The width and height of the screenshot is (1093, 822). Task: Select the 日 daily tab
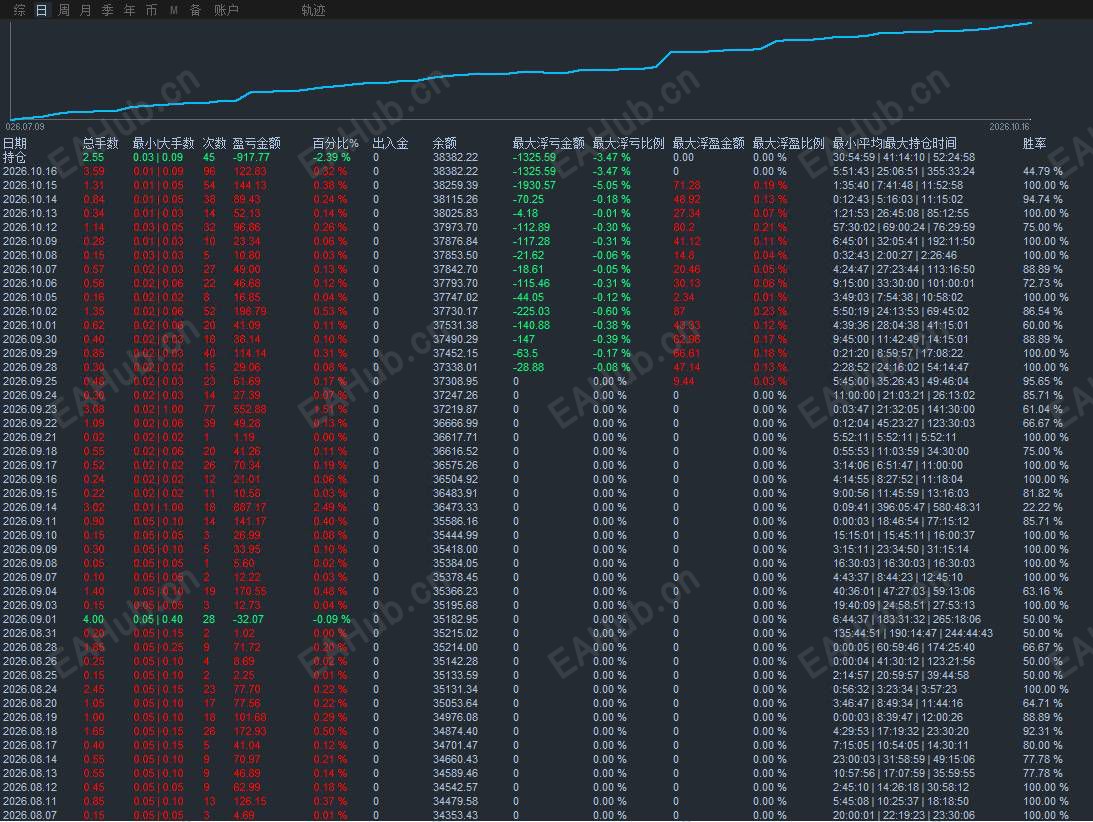(x=42, y=10)
